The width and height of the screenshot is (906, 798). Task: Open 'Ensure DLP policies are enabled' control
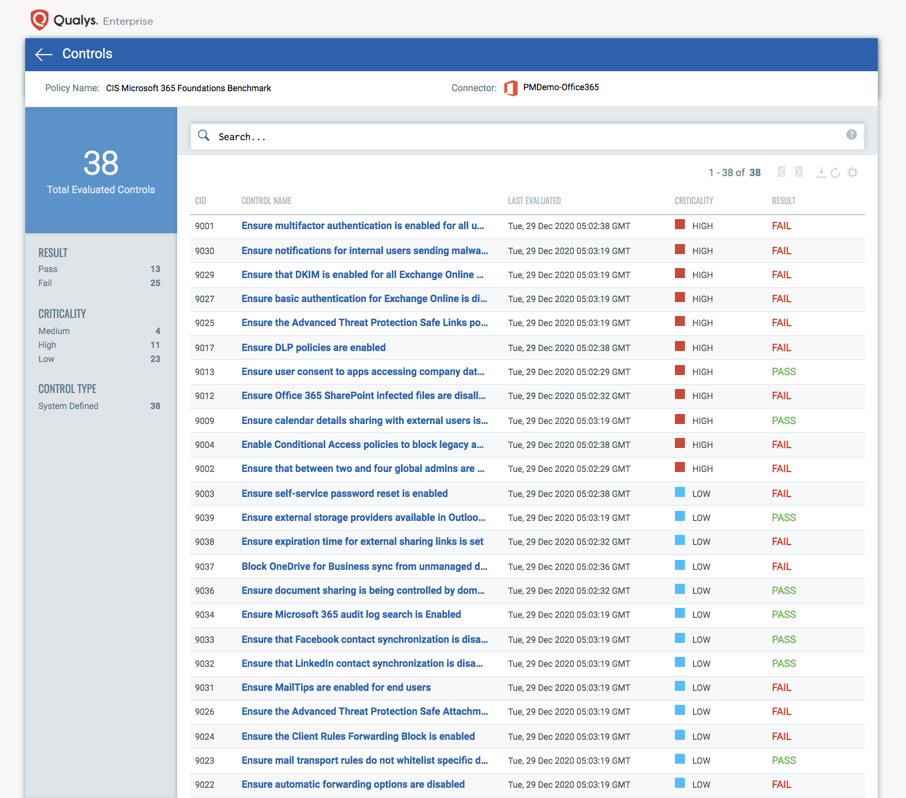(314, 348)
